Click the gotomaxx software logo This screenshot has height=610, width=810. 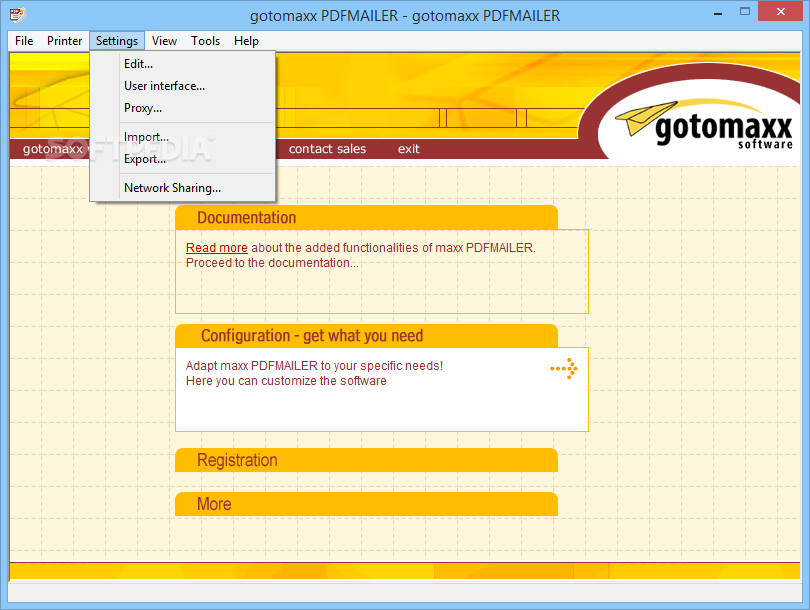pyautogui.click(x=705, y=124)
